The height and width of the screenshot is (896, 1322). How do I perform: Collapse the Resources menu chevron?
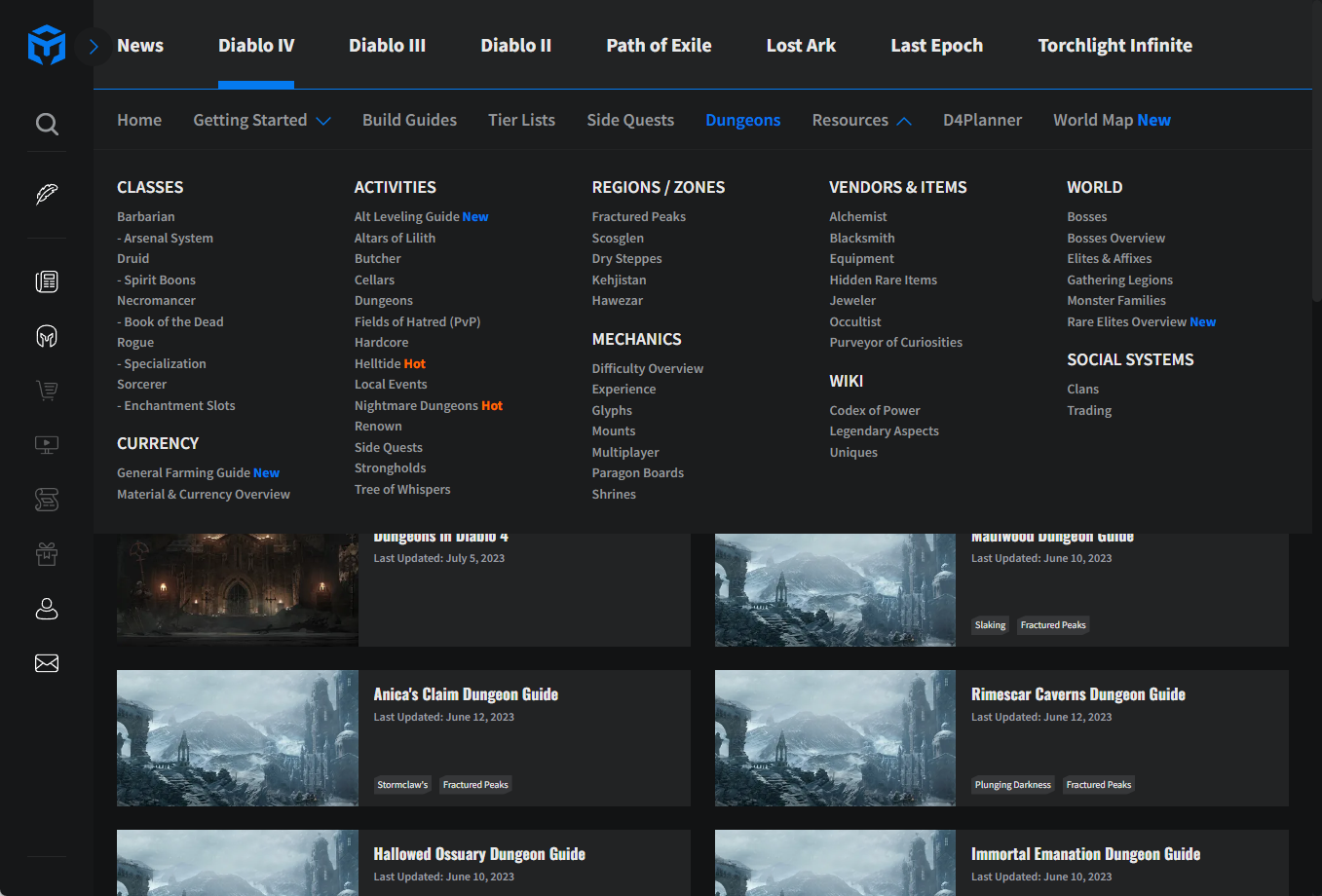904,121
